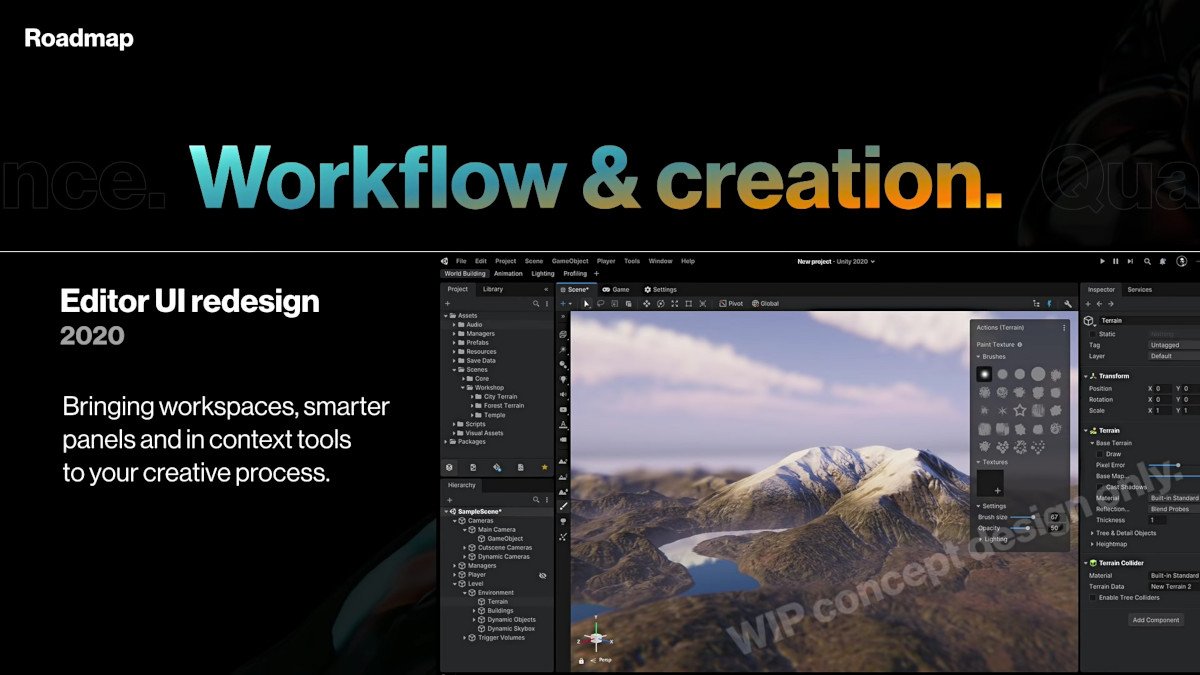Switch to the Library tab

coord(493,289)
